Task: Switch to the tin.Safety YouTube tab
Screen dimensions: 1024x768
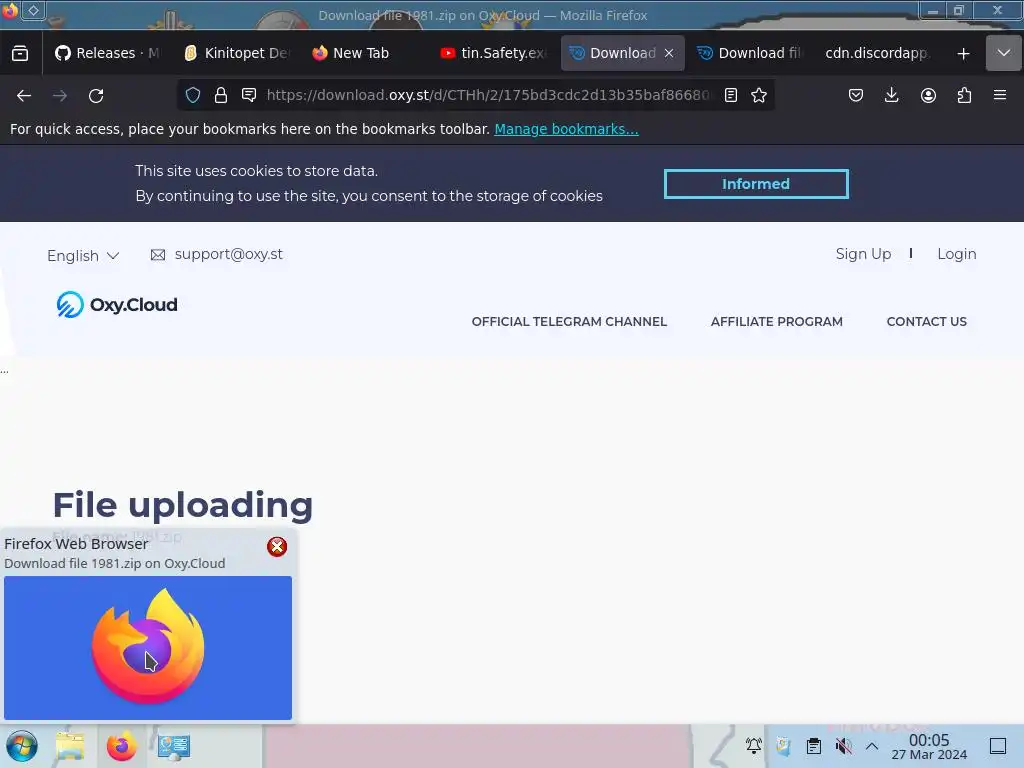Action: tap(493, 53)
